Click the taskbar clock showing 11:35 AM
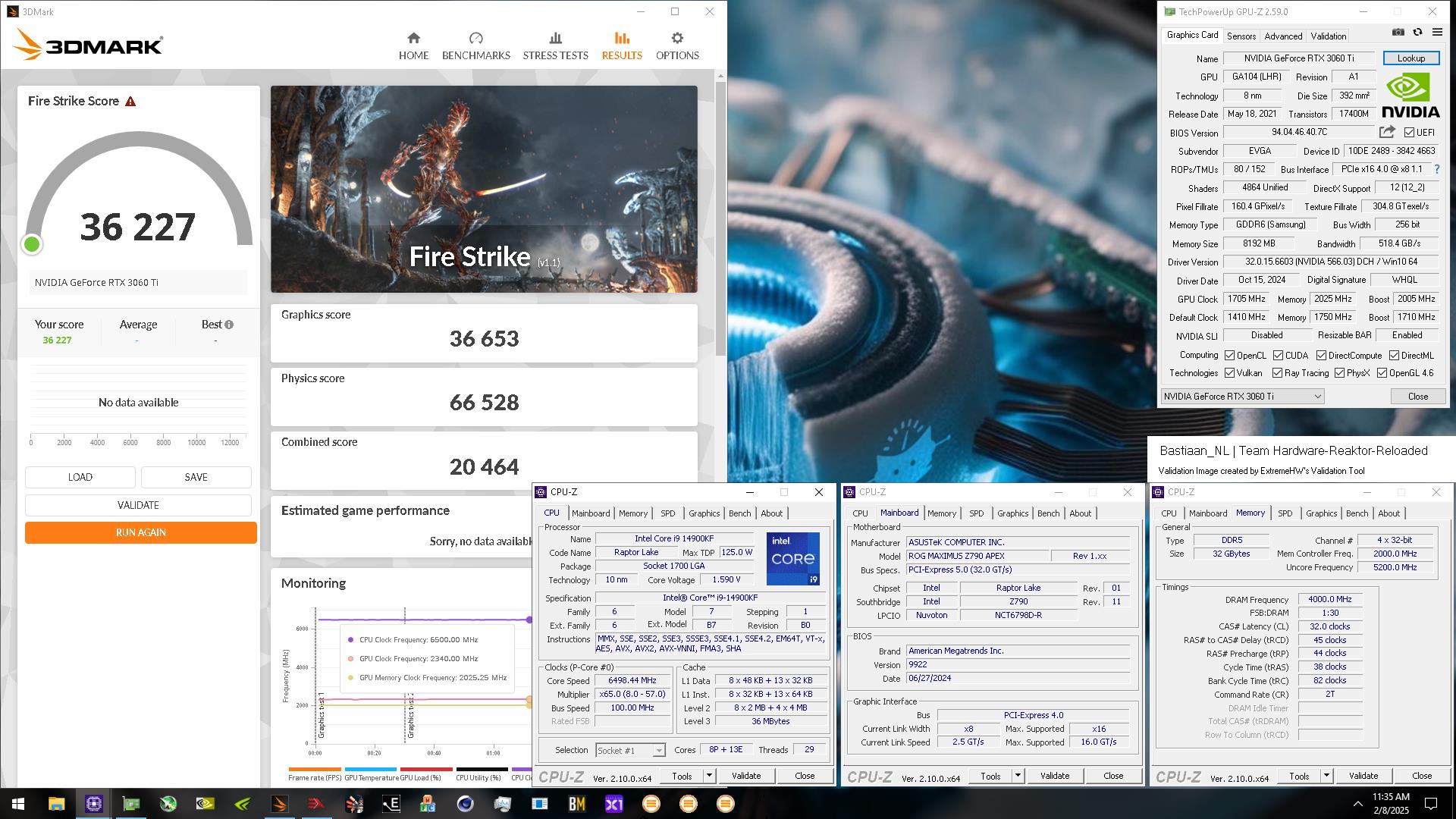Image resolution: width=1456 pixels, height=819 pixels. click(x=1391, y=804)
